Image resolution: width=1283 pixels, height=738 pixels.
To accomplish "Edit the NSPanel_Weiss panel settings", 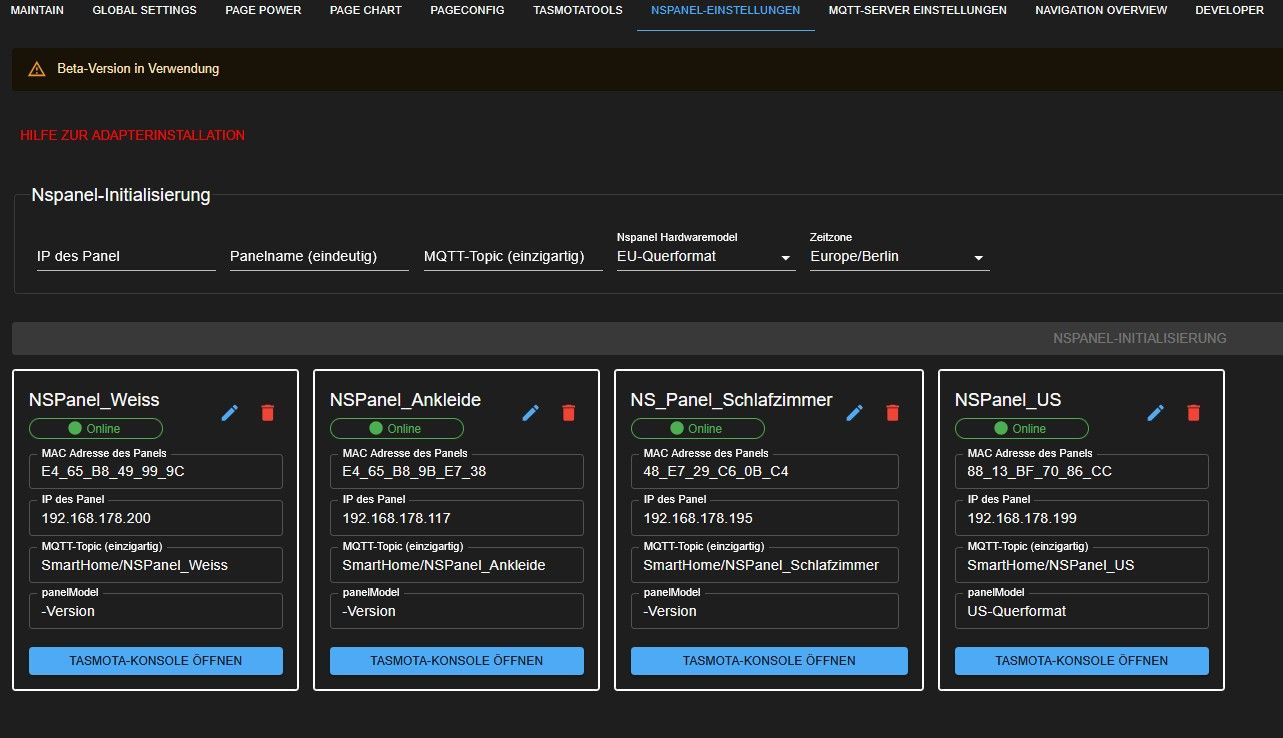I will click(x=229, y=412).
